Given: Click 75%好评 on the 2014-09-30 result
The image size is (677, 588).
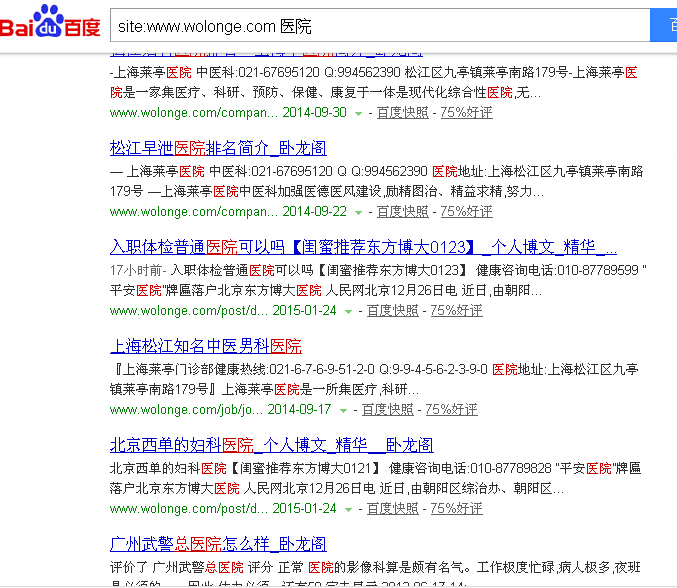Looking at the screenshot, I should pyautogui.click(x=466, y=113).
